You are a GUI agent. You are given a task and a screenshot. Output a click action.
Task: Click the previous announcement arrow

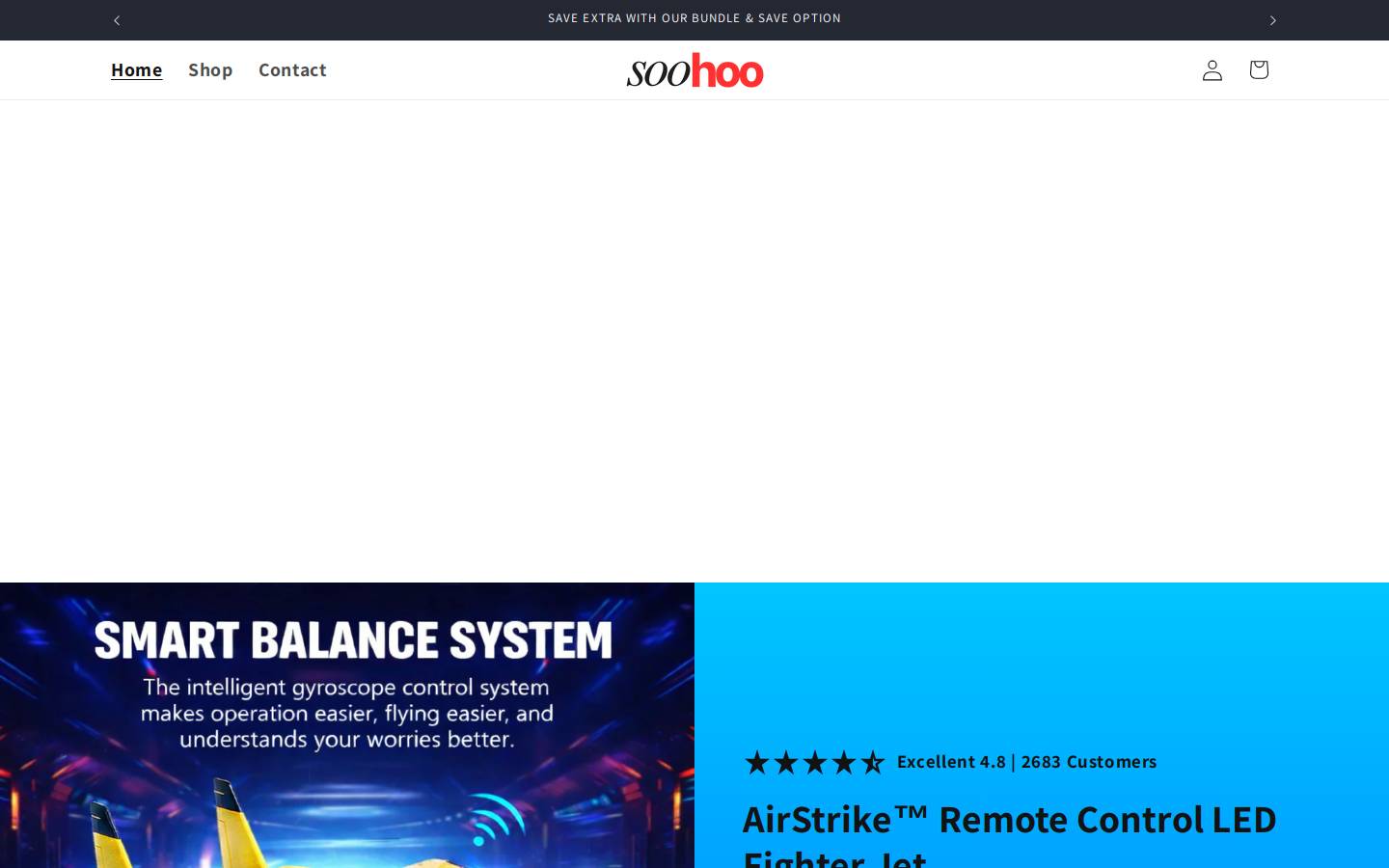(117, 20)
